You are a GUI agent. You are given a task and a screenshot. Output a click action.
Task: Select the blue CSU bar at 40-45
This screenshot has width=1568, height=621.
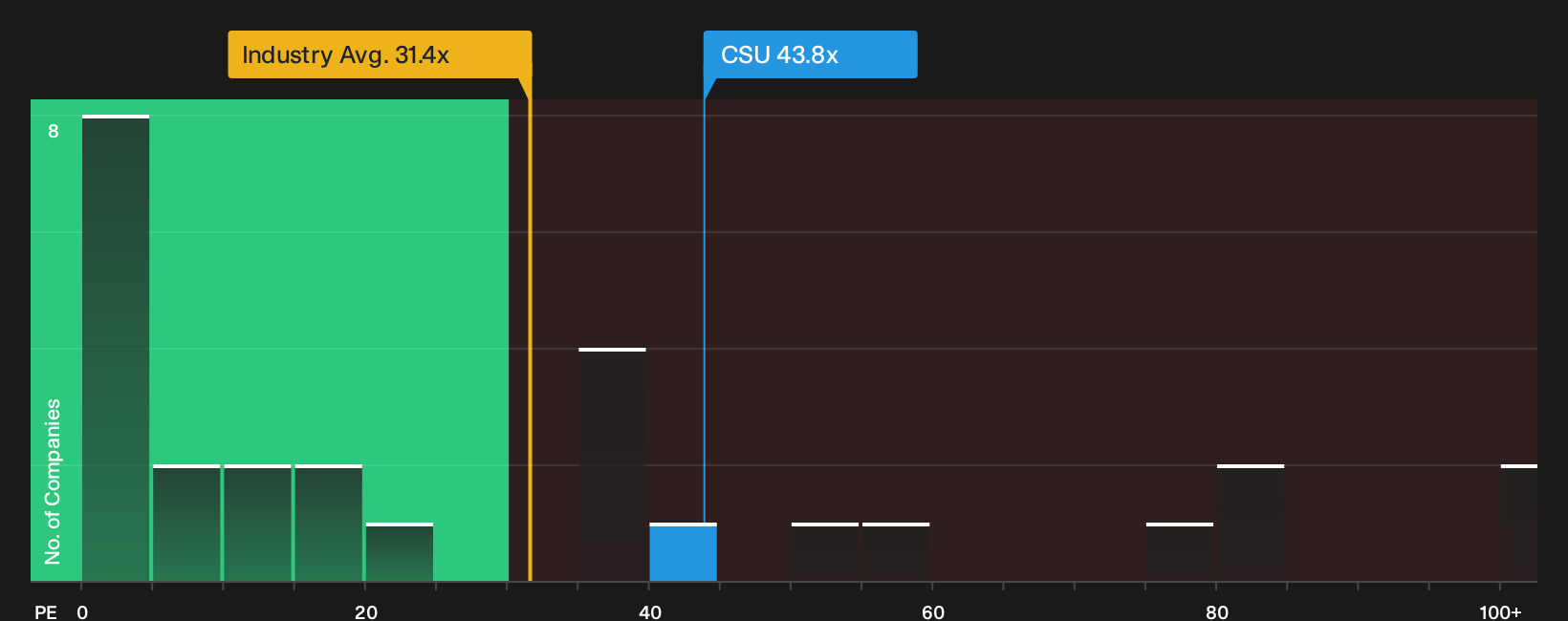[x=683, y=552]
